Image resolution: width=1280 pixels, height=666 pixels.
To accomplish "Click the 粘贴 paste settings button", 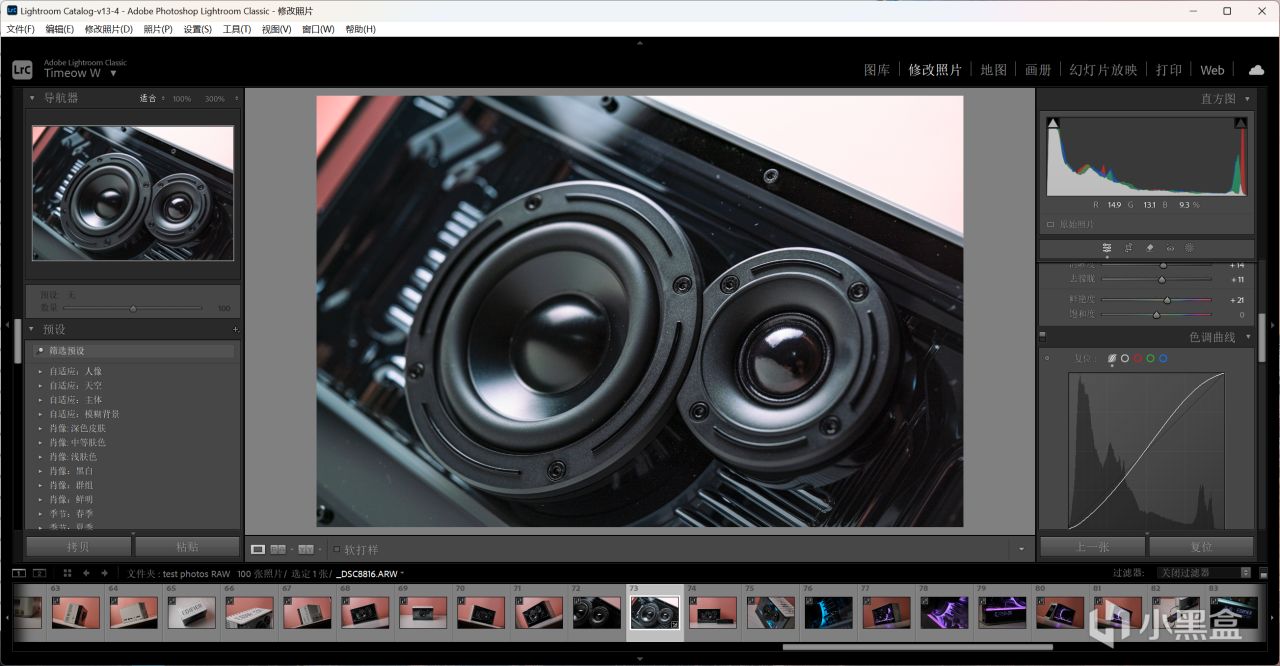I will point(187,547).
